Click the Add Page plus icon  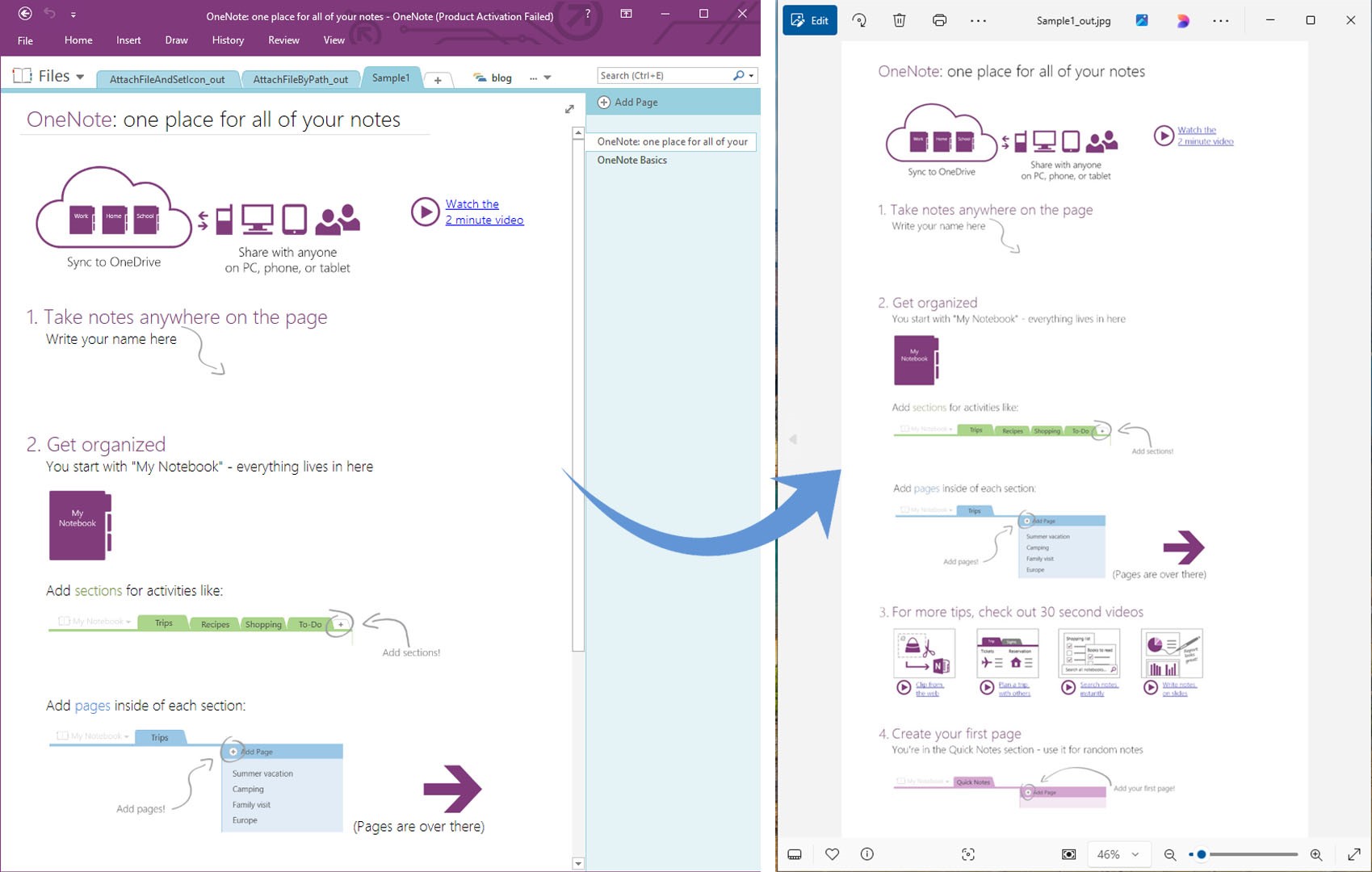click(602, 102)
